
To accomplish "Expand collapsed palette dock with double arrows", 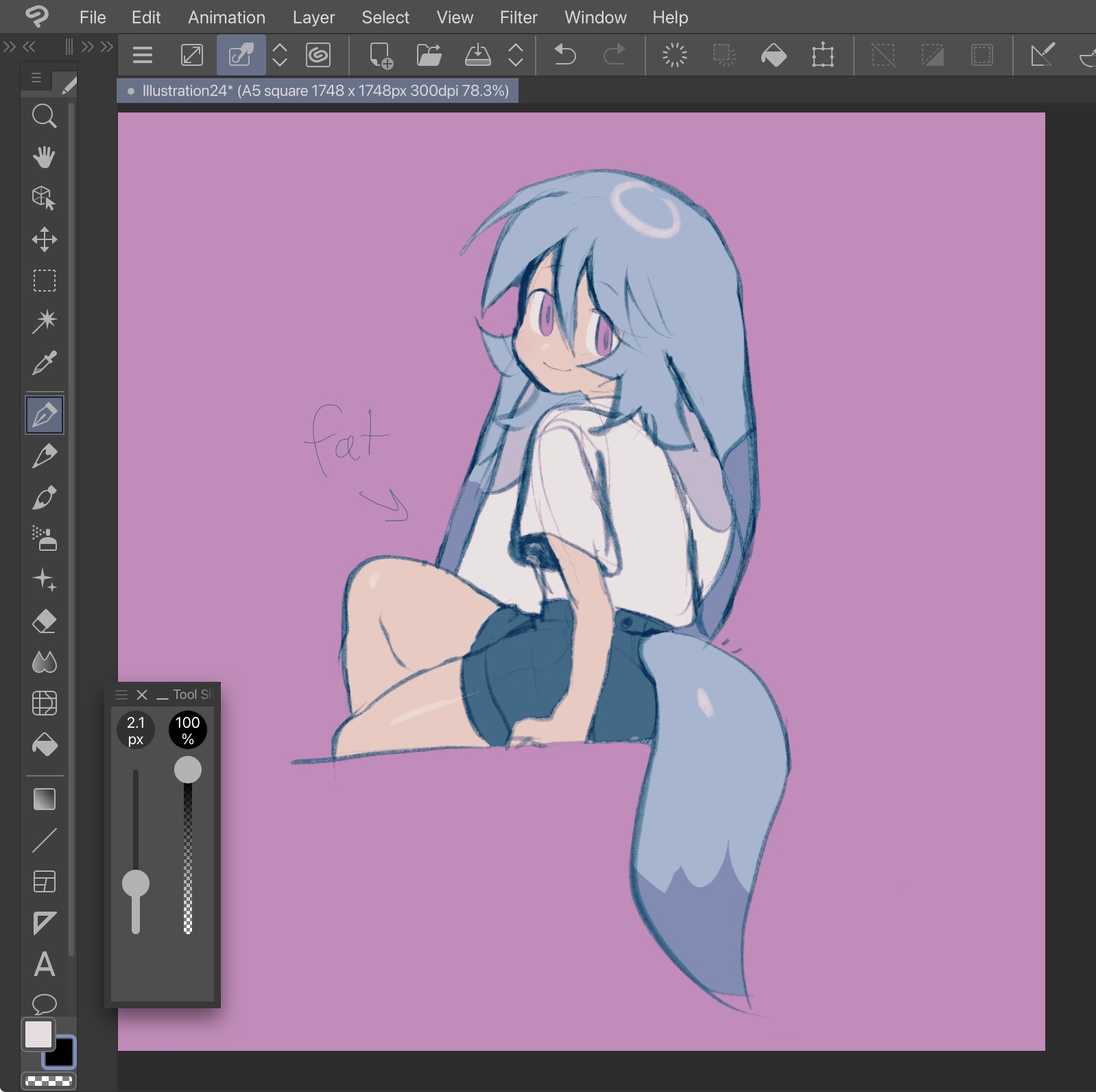I will point(10,47).
